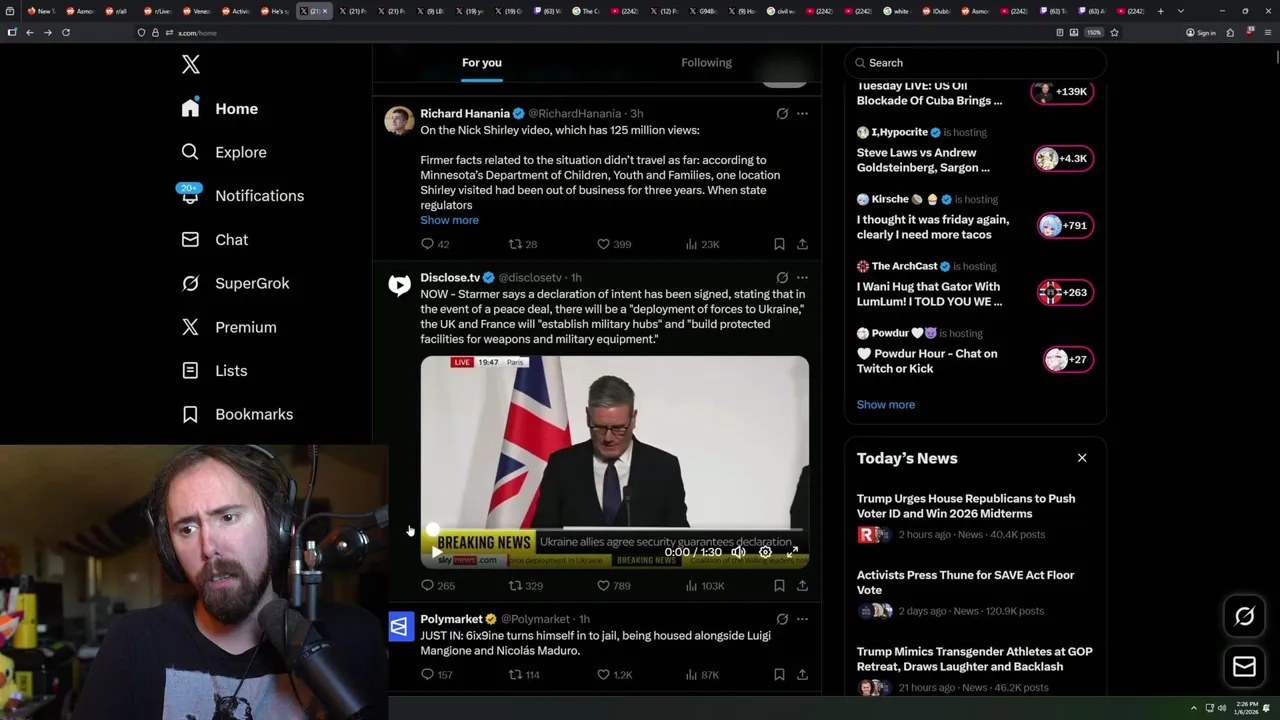Click the Search input field
The height and width of the screenshot is (720, 1280).
[x=975, y=63]
